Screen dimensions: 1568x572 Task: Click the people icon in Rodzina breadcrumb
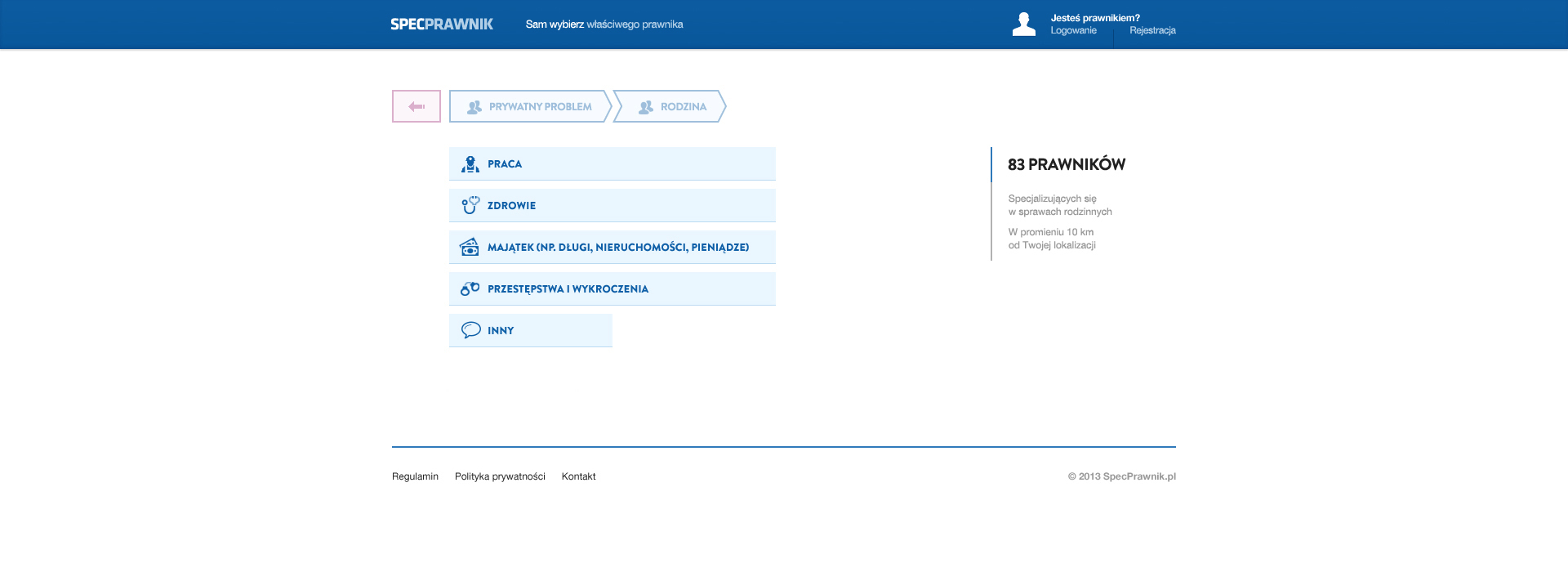(x=646, y=107)
